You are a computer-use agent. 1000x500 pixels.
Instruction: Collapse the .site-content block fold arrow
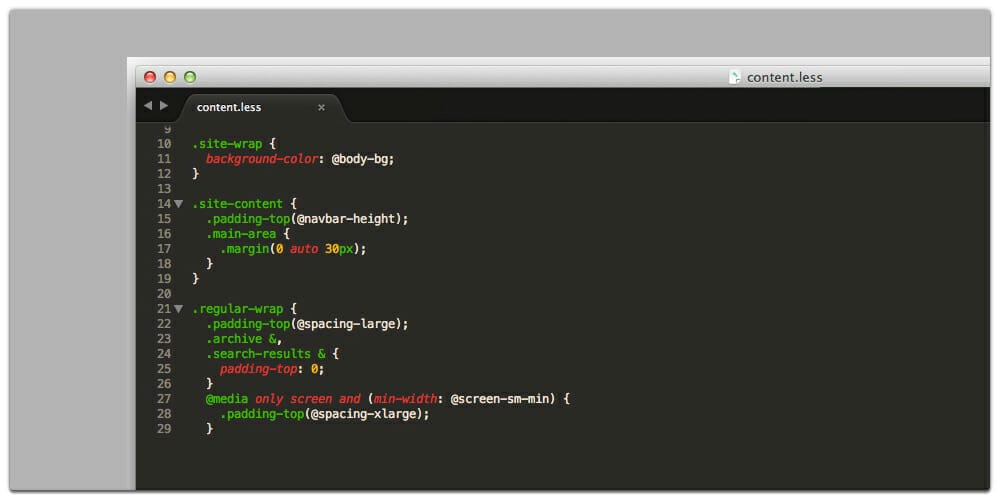coord(179,204)
